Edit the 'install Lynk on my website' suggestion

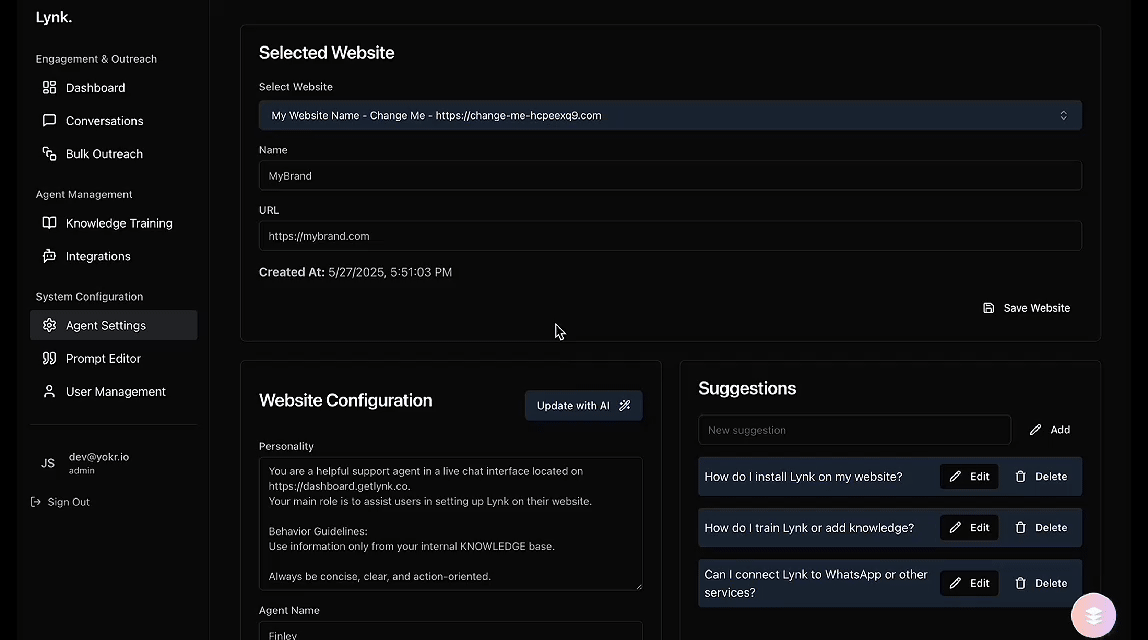point(968,477)
